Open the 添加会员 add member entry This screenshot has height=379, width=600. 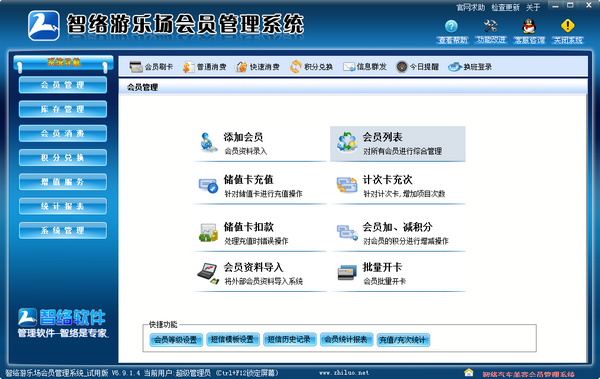pyautogui.click(x=259, y=144)
